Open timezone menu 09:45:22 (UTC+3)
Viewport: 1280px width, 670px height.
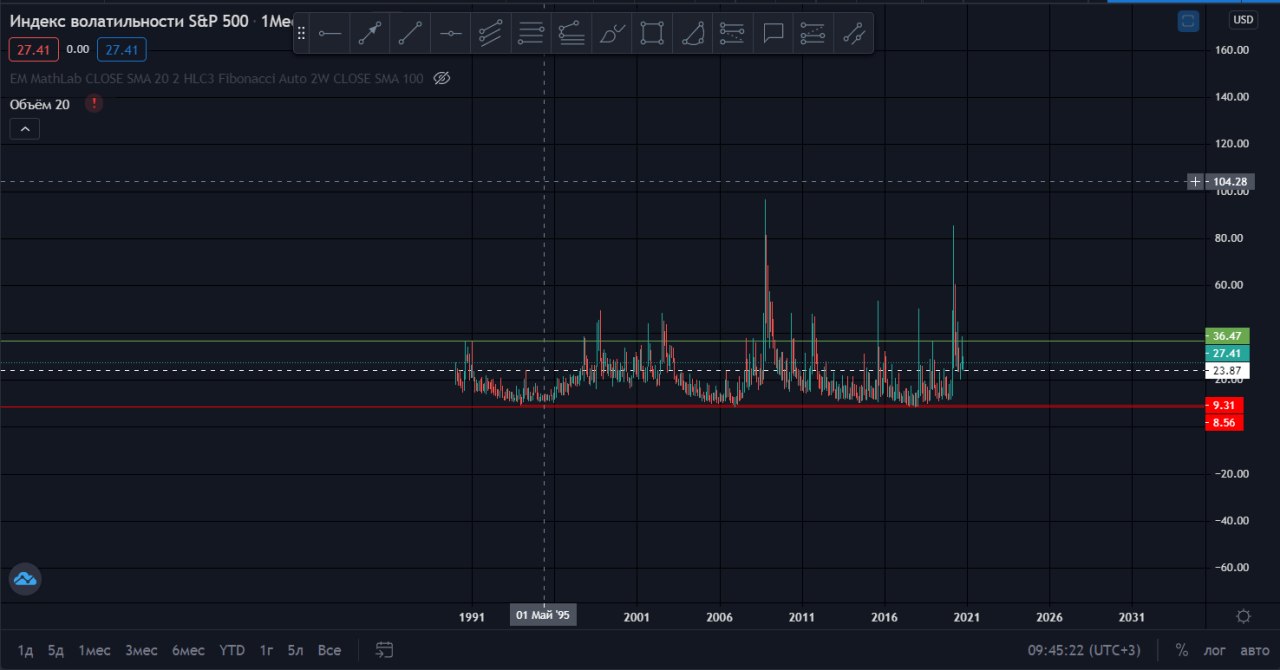(x=1084, y=650)
